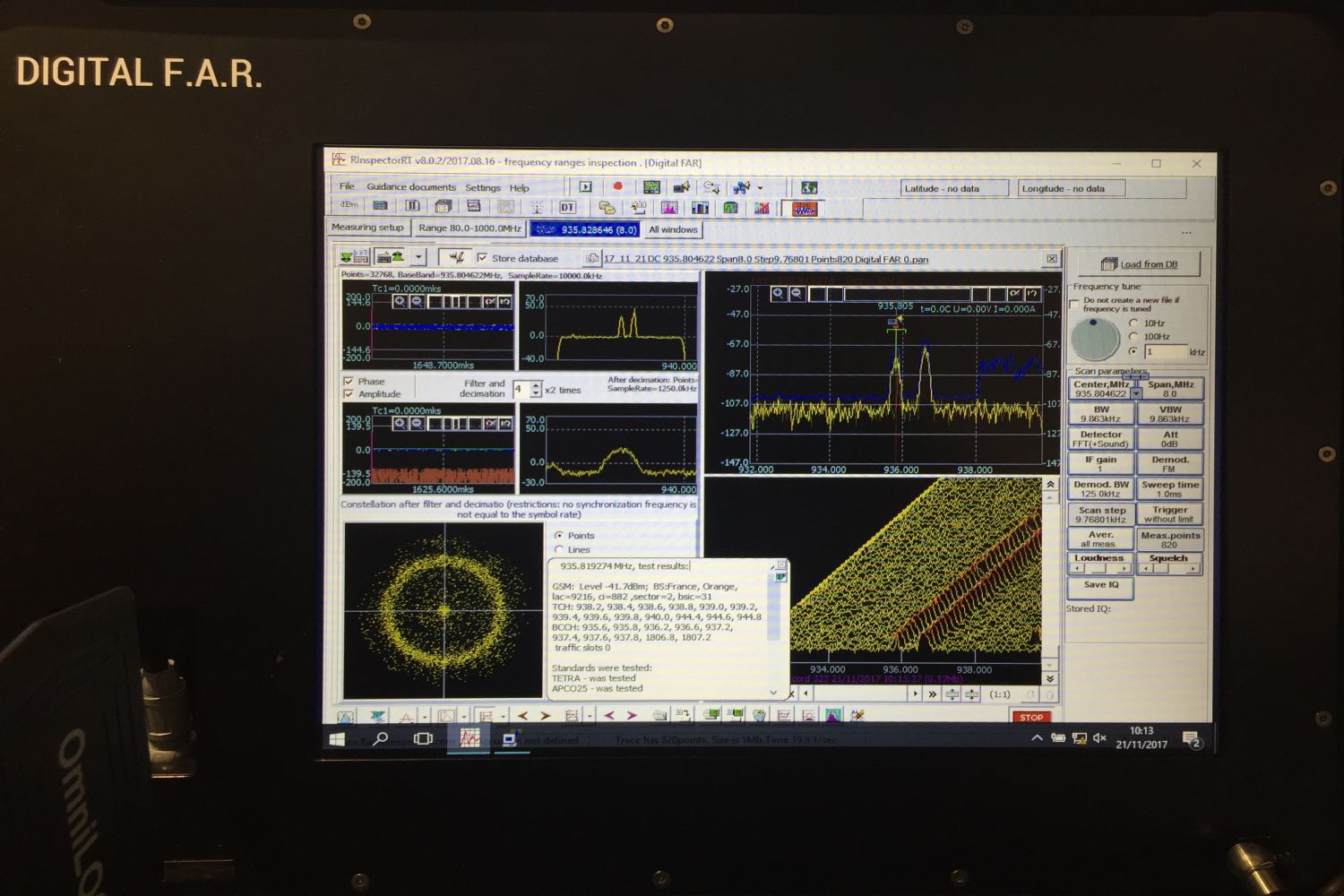Screen dimensions: 1344x896
Task: Open the Settings menu
Action: click(x=482, y=187)
